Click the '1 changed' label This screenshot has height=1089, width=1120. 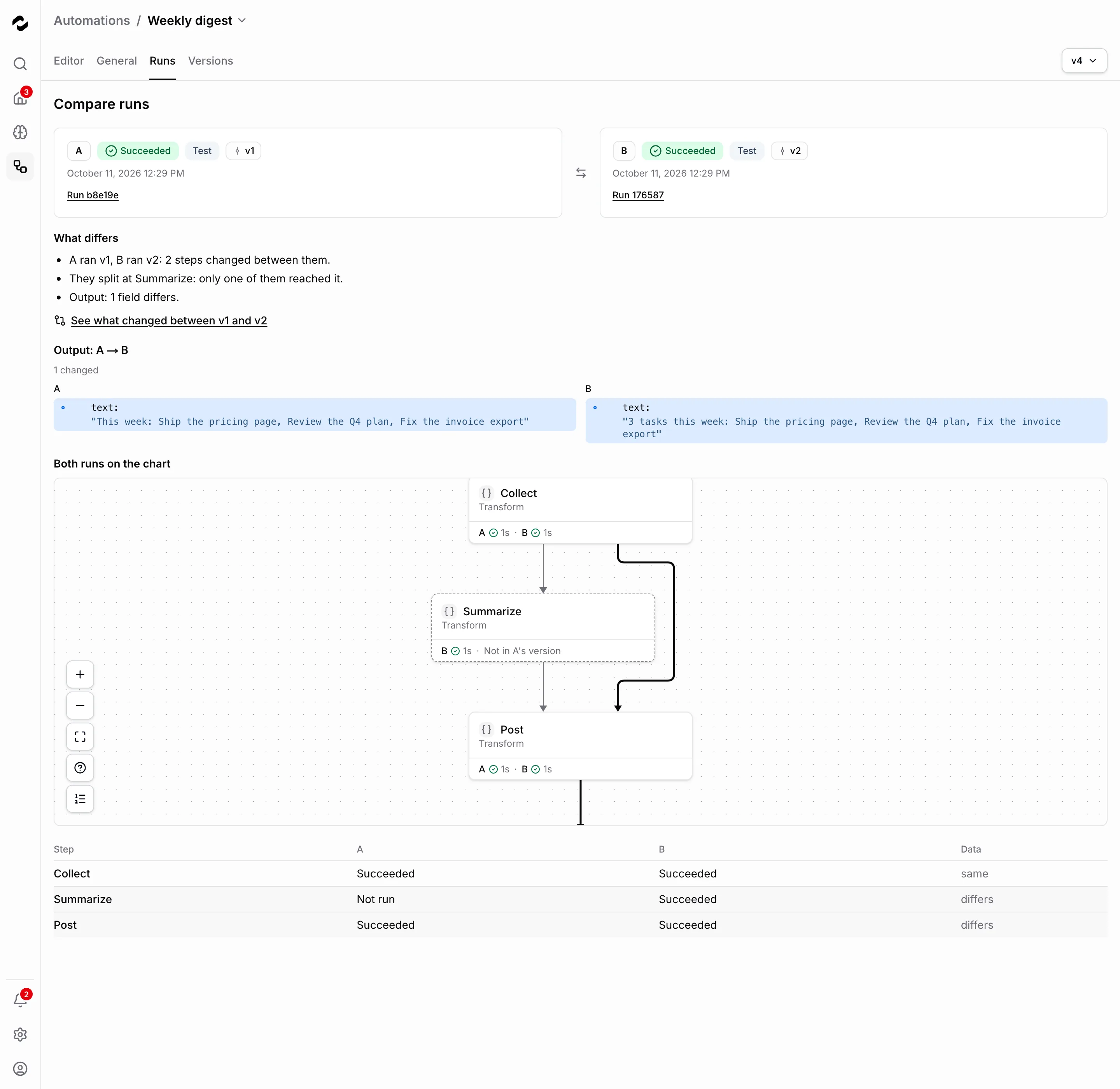coord(76,370)
